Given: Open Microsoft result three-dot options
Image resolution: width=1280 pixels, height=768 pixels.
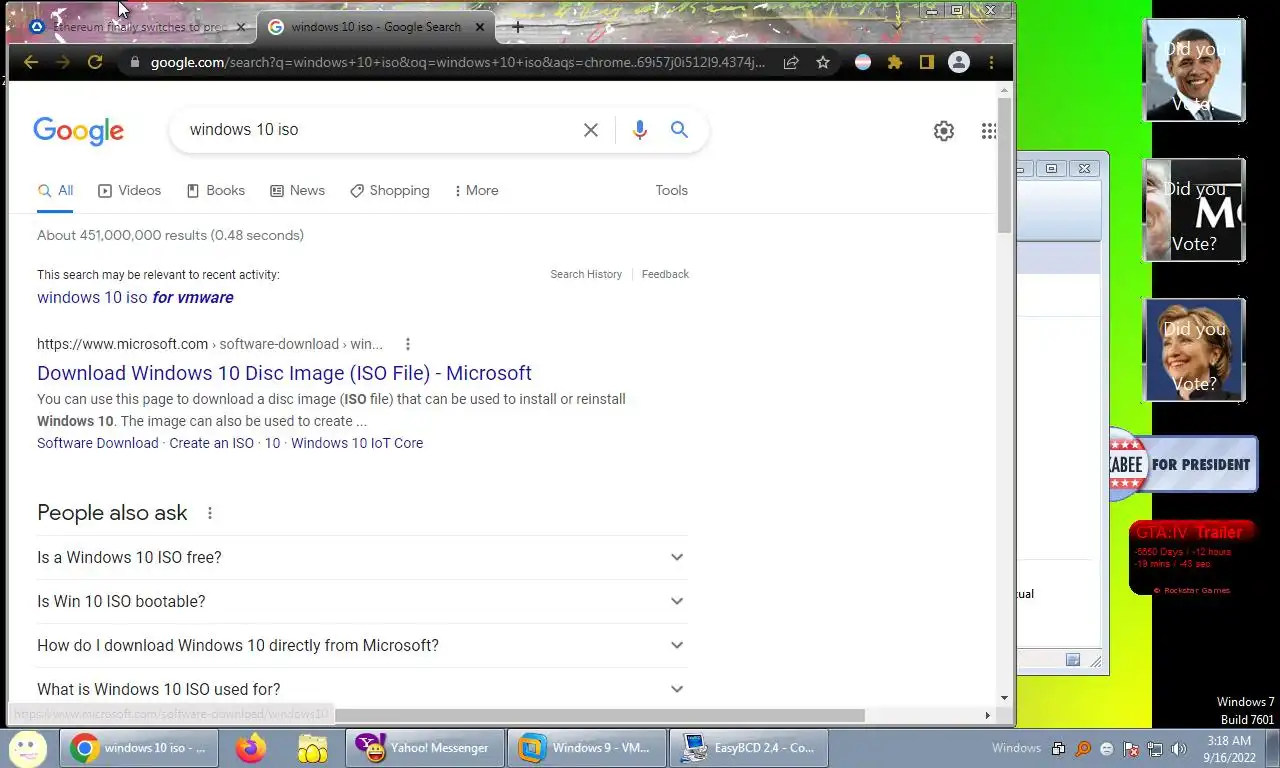Looking at the screenshot, I should [x=407, y=344].
